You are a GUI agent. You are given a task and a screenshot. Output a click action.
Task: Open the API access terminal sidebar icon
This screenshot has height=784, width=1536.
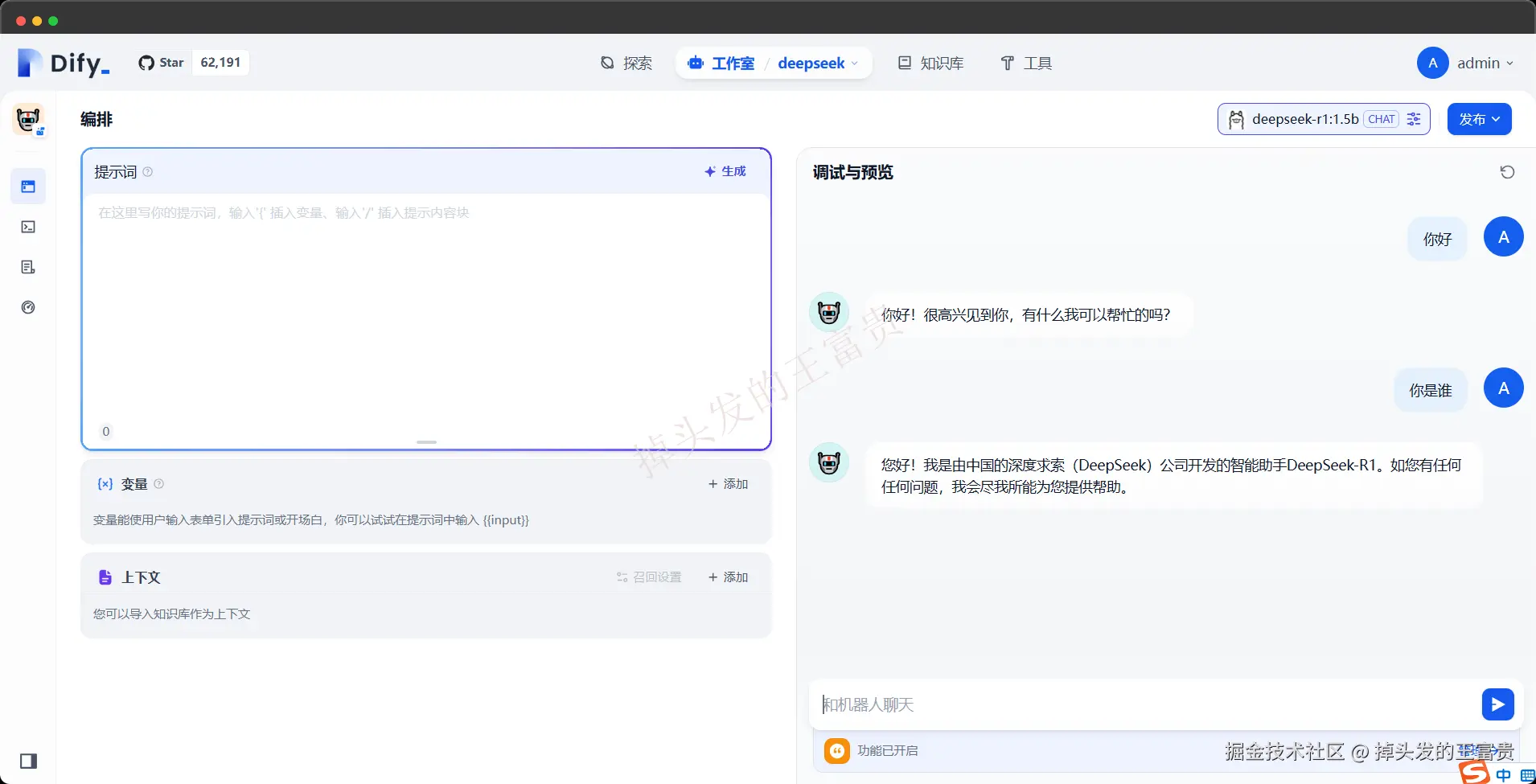[28, 227]
